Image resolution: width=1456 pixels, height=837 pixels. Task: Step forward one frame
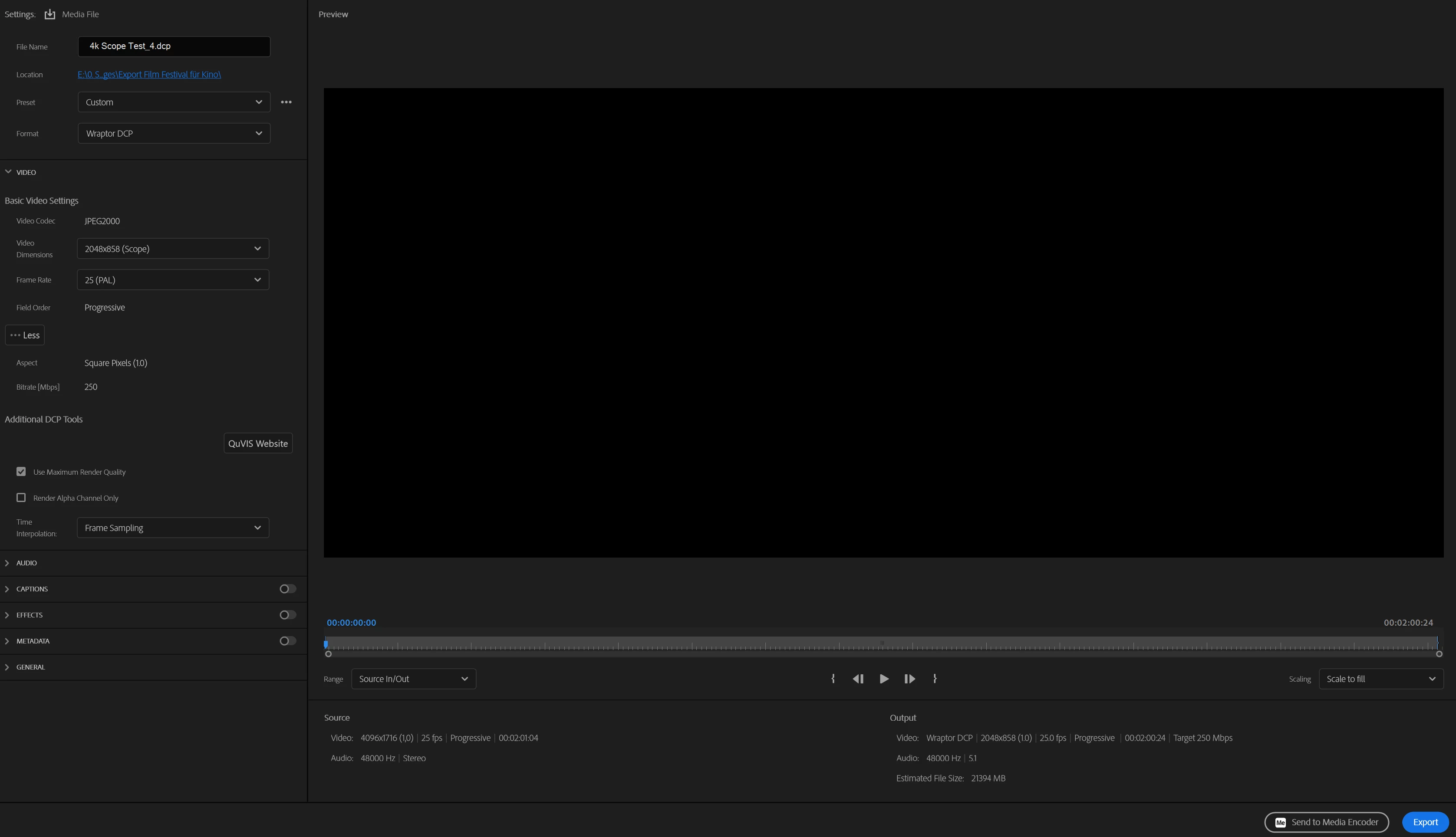[x=910, y=679]
